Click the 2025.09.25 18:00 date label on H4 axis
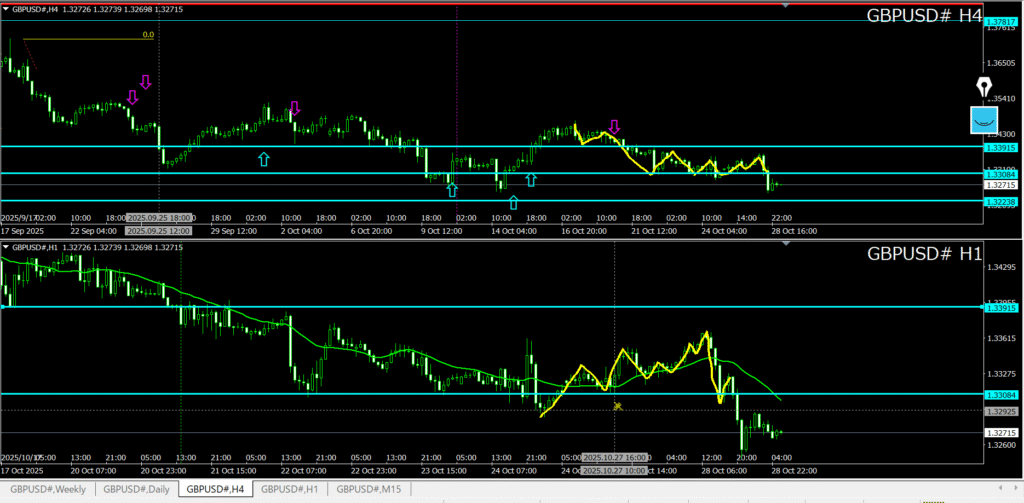 [160, 217]
